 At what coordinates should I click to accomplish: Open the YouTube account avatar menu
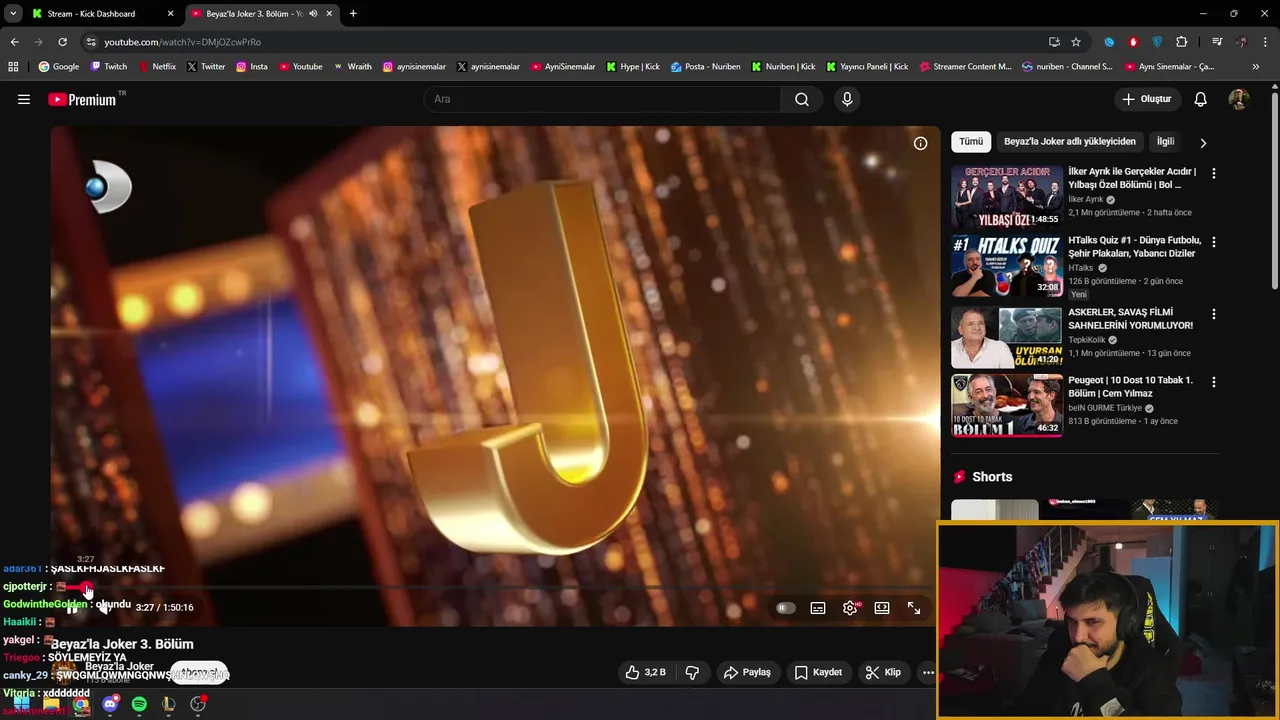pyautogui.click(x=1238, y=99)
